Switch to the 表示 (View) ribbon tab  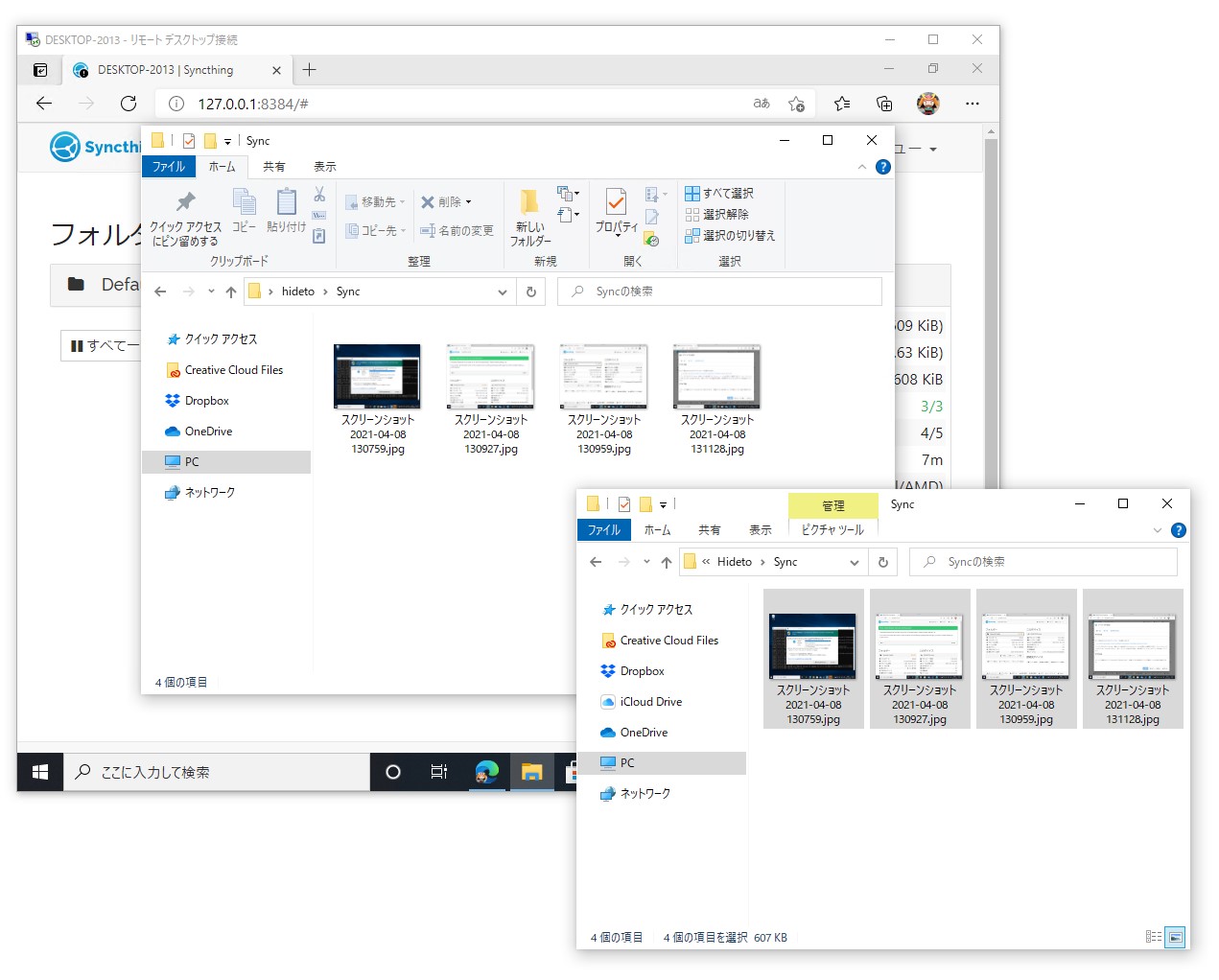tap(324, 166)
